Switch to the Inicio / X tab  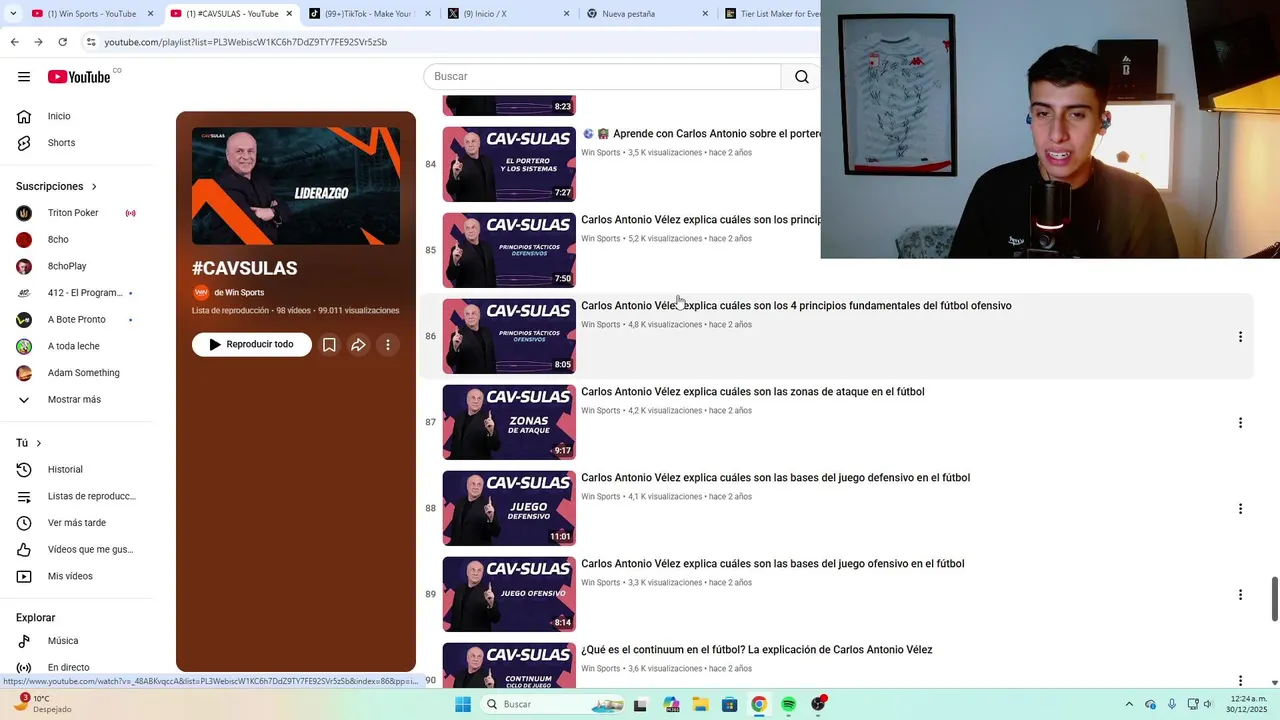tap(505, 14)
